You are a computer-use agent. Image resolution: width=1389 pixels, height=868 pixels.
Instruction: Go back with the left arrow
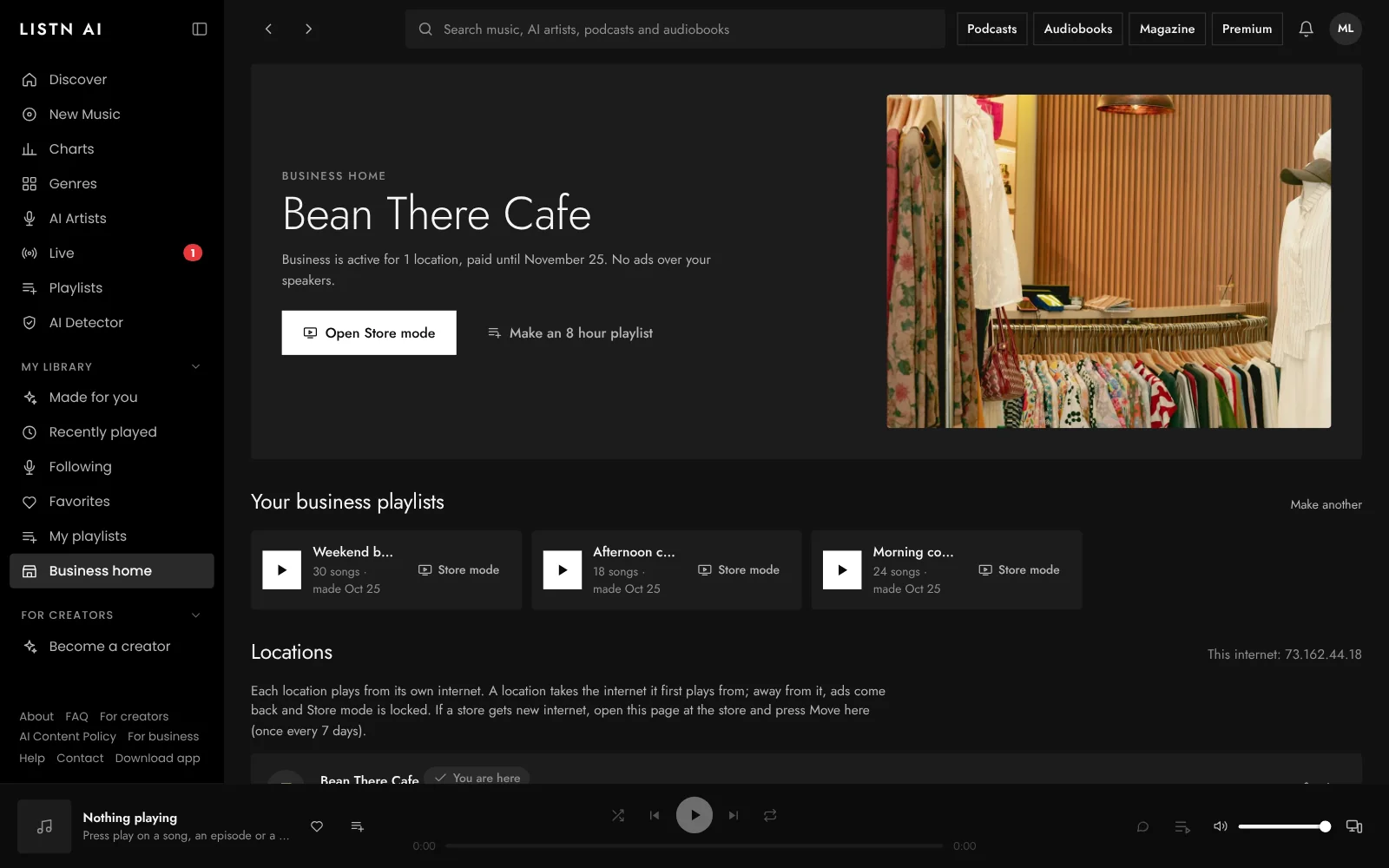[x=268, y=29]
